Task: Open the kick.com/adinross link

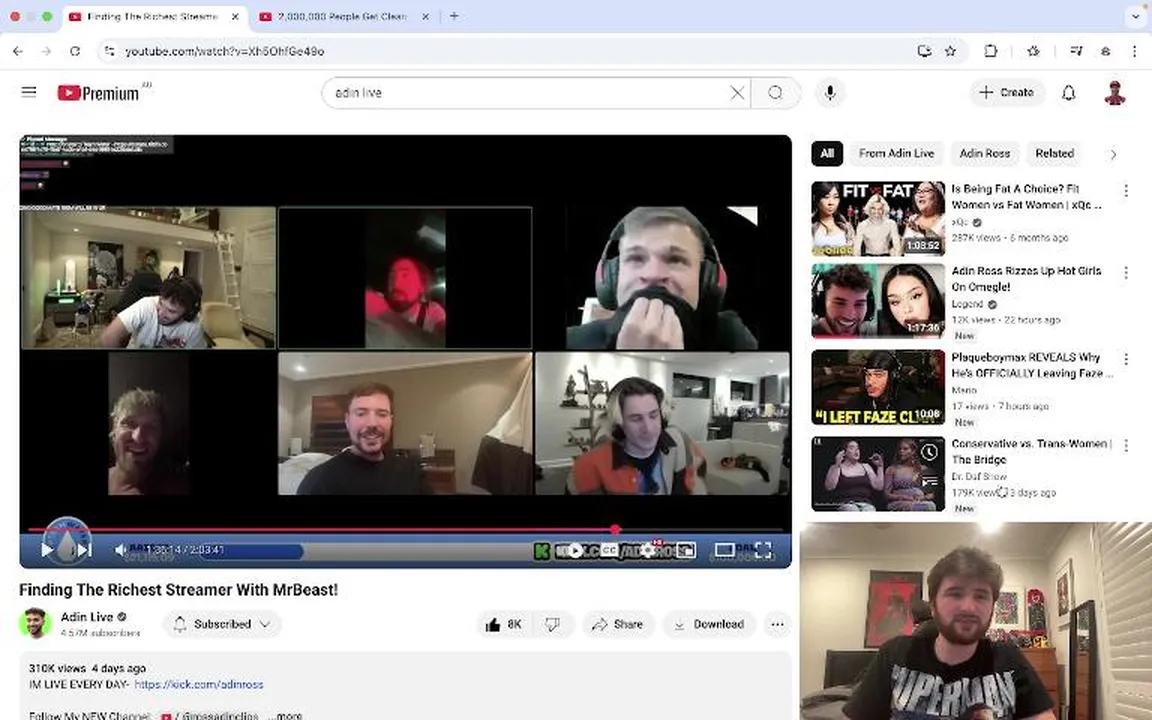Action: pyautogui.click(x=198, y=684)
